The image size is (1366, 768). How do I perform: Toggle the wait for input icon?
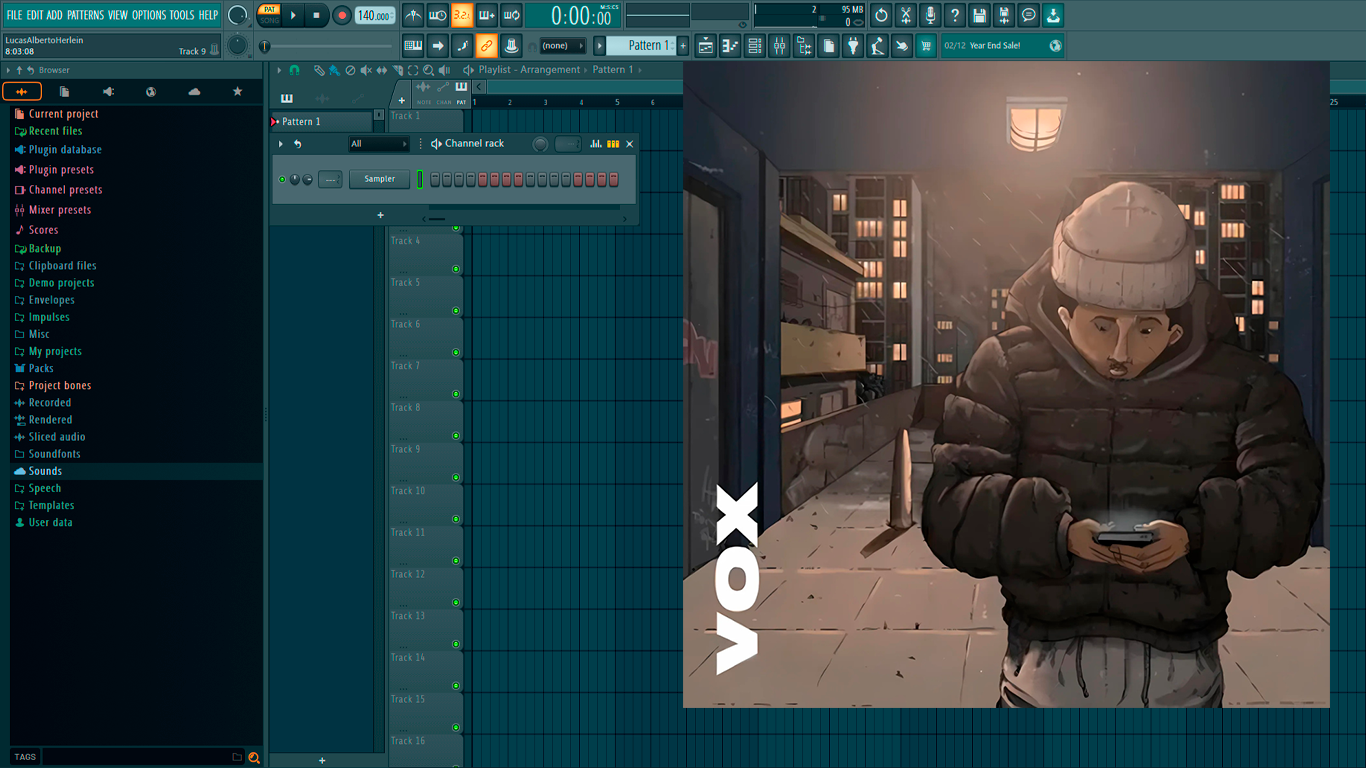click(438, 15)
